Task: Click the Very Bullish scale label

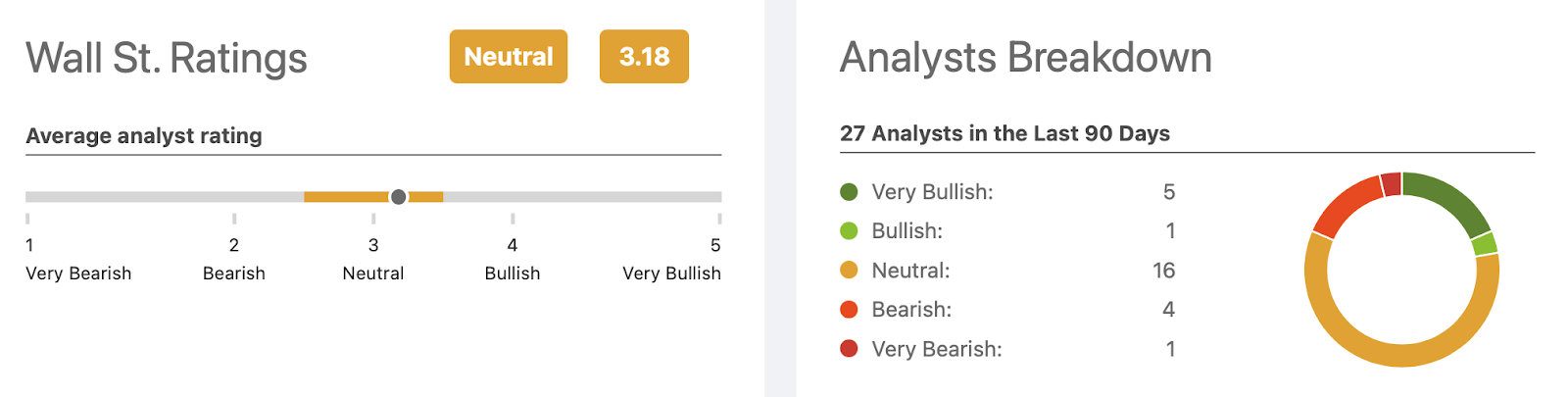Action: tap(671, 273)
